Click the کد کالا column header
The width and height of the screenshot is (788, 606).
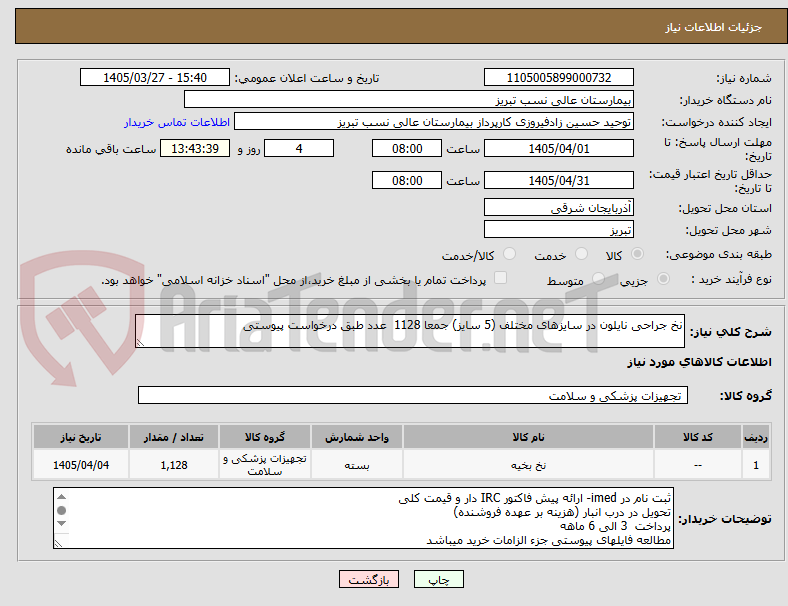698,437
